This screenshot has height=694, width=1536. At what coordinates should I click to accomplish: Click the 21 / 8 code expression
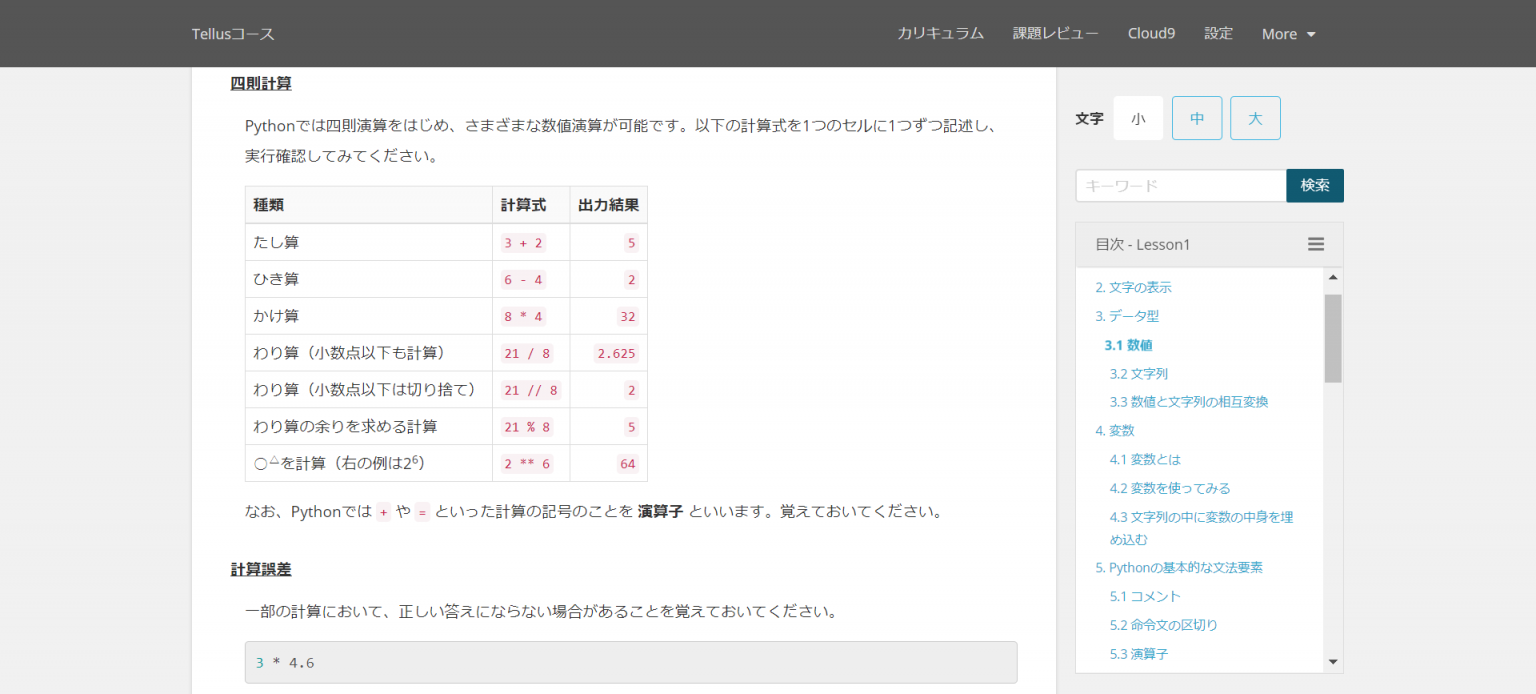tap(527, 353)
